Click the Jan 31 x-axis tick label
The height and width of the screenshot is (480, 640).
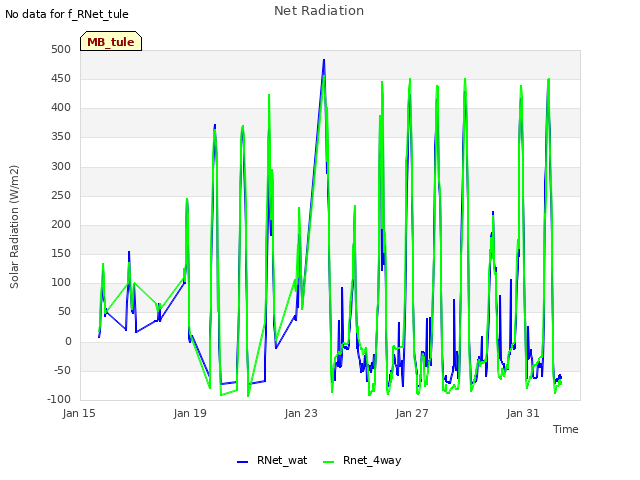(523, 413)
